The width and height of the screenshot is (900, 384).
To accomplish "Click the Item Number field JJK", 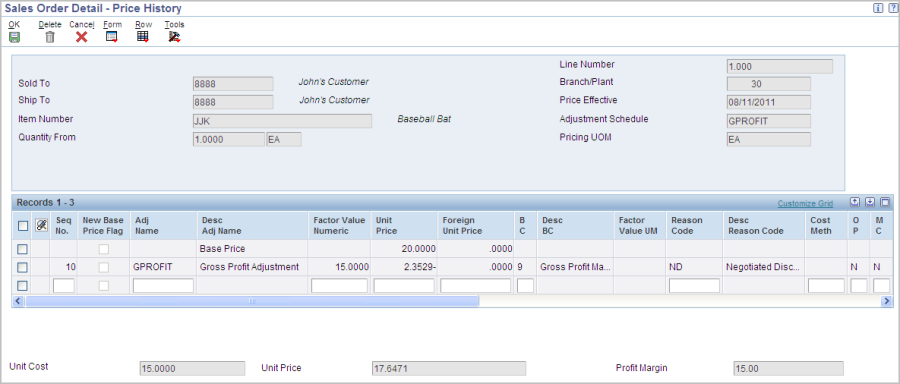I will point(282,121).
